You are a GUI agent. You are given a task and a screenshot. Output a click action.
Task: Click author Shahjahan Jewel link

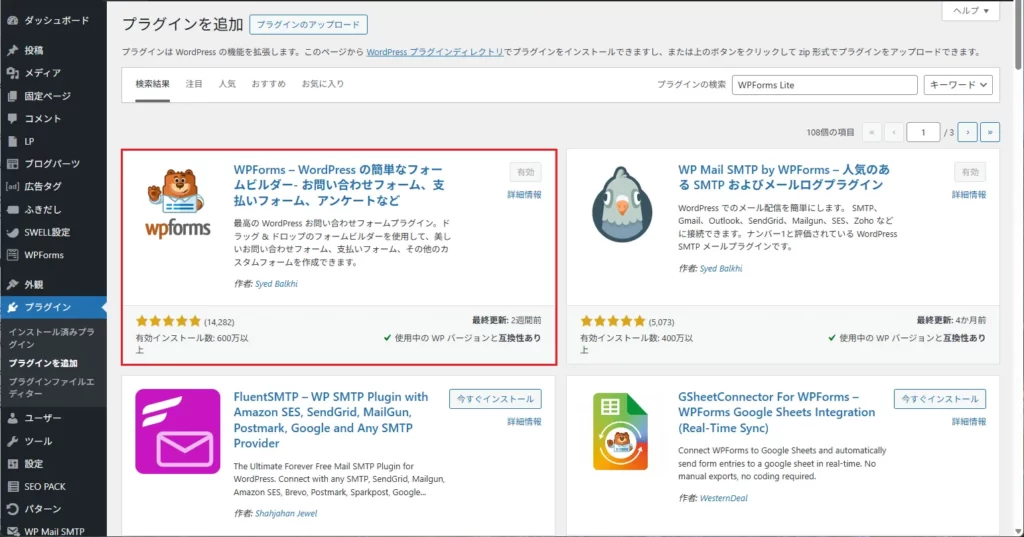click(x=286, y=513)
